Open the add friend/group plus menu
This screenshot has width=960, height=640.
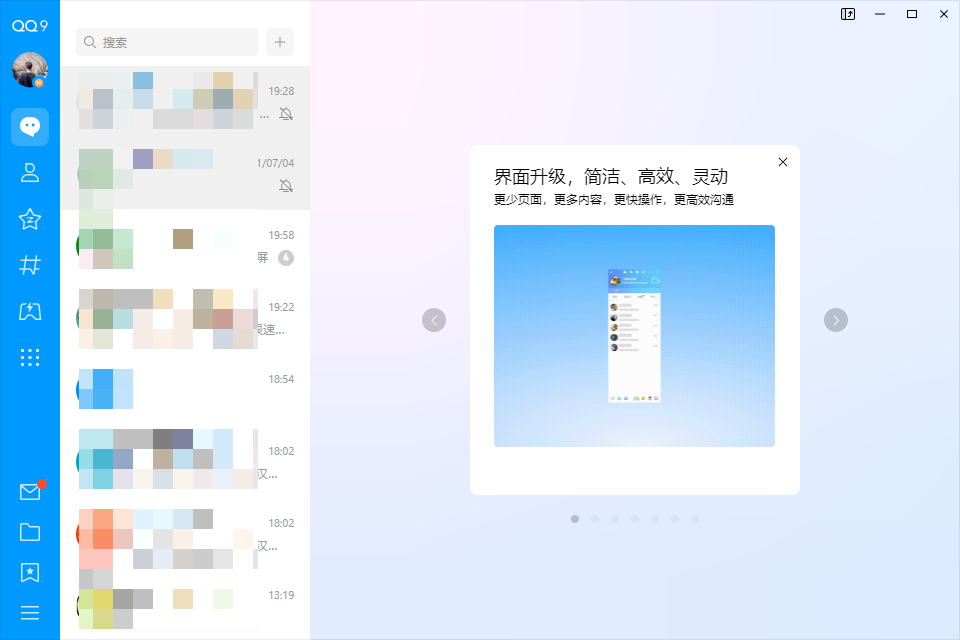click(x=279, y=42)
